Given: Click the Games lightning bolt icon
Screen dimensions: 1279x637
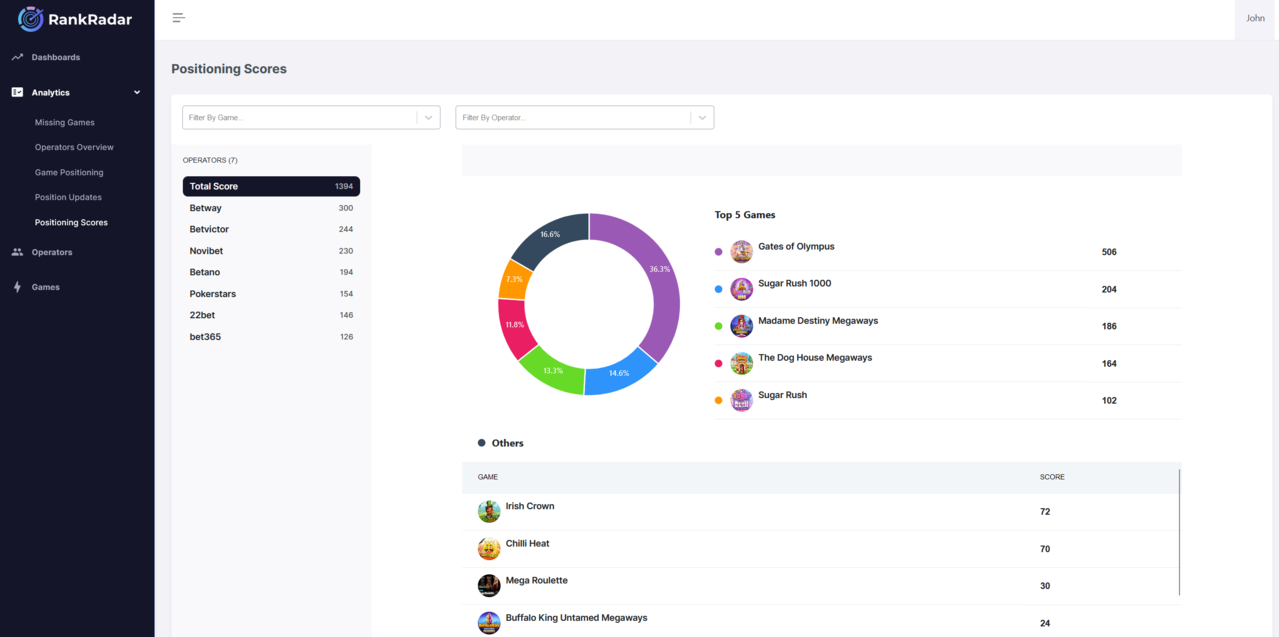Looking at the screenshot, I should tap(17, 287).
